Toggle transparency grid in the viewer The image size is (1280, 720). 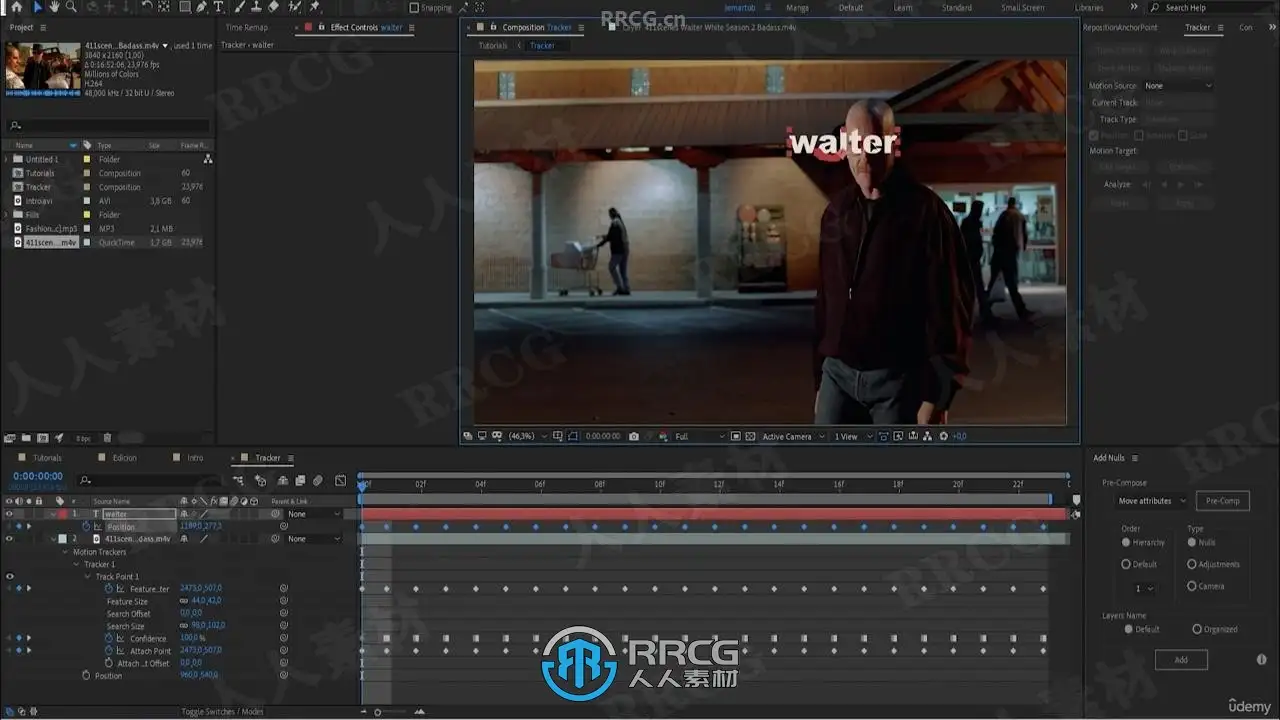(x=750, y=437)
